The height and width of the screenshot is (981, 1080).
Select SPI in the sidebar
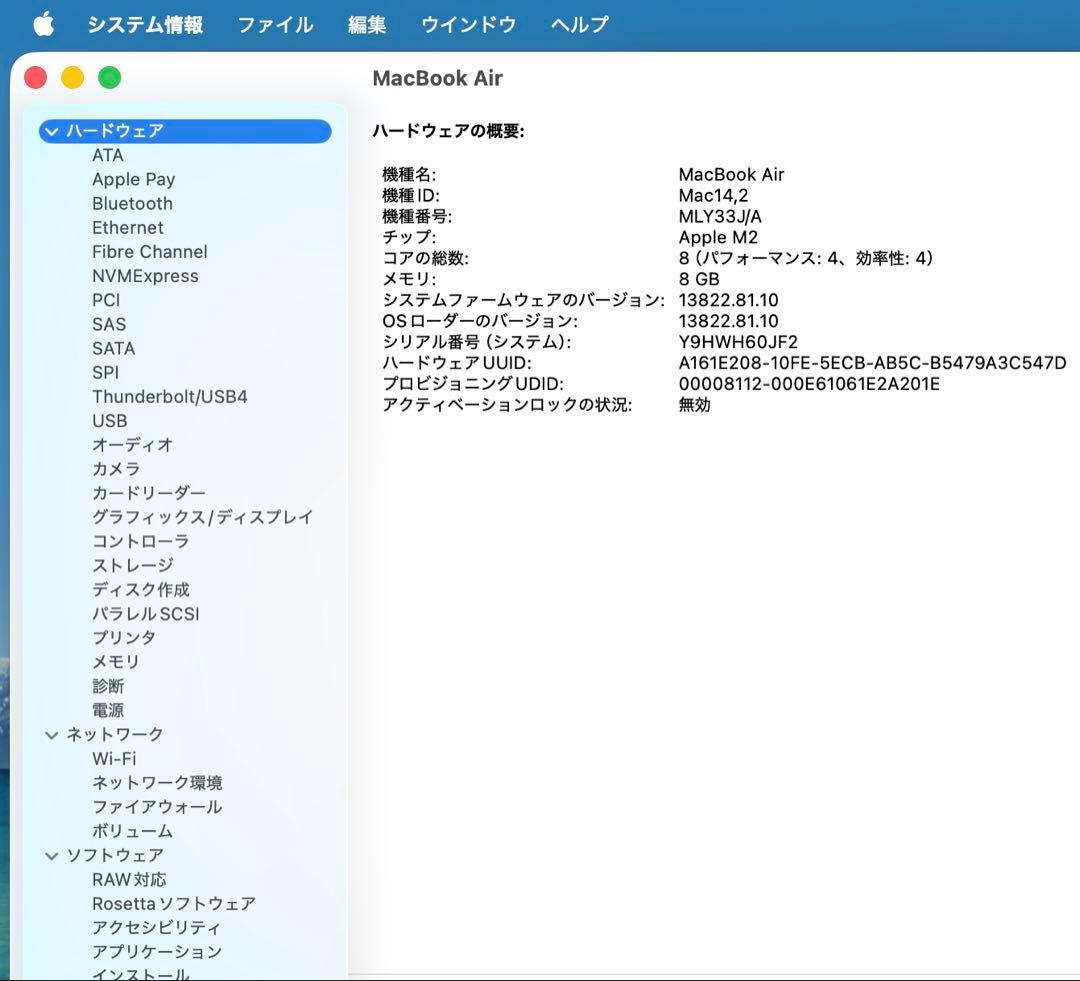105,372
